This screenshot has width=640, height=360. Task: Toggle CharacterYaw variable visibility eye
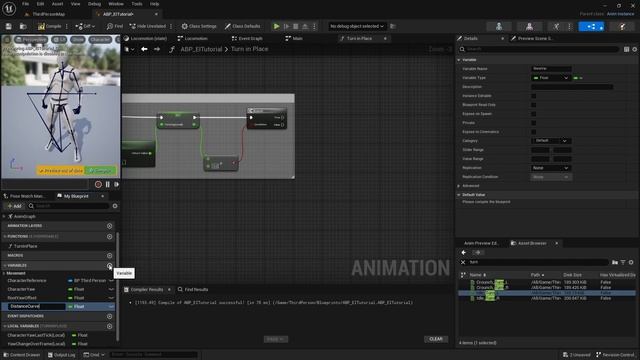click(111, 289)
